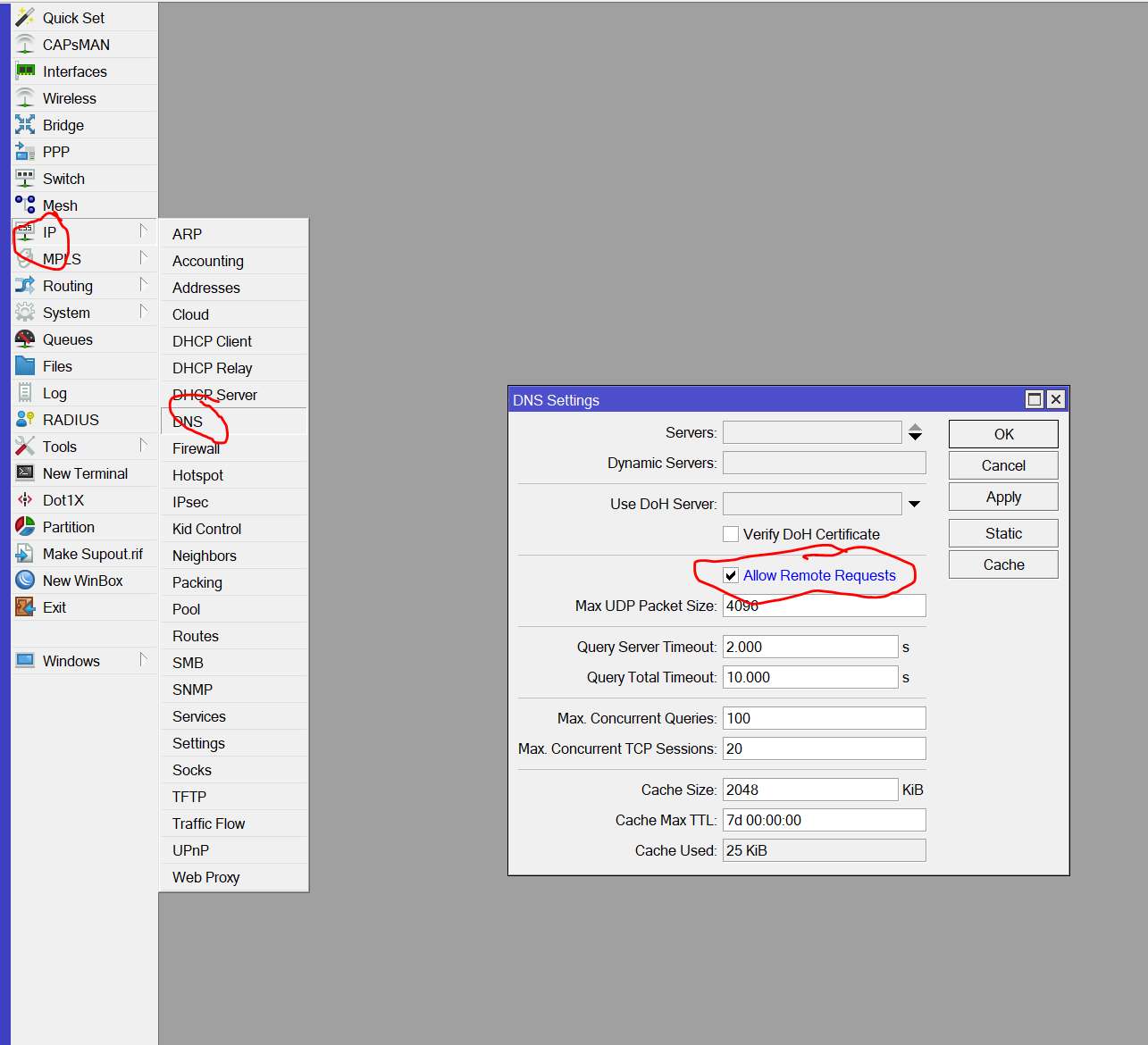1148x1045 pixels.
Task: Open IPsec menu entry
Action: pos(234,502)
